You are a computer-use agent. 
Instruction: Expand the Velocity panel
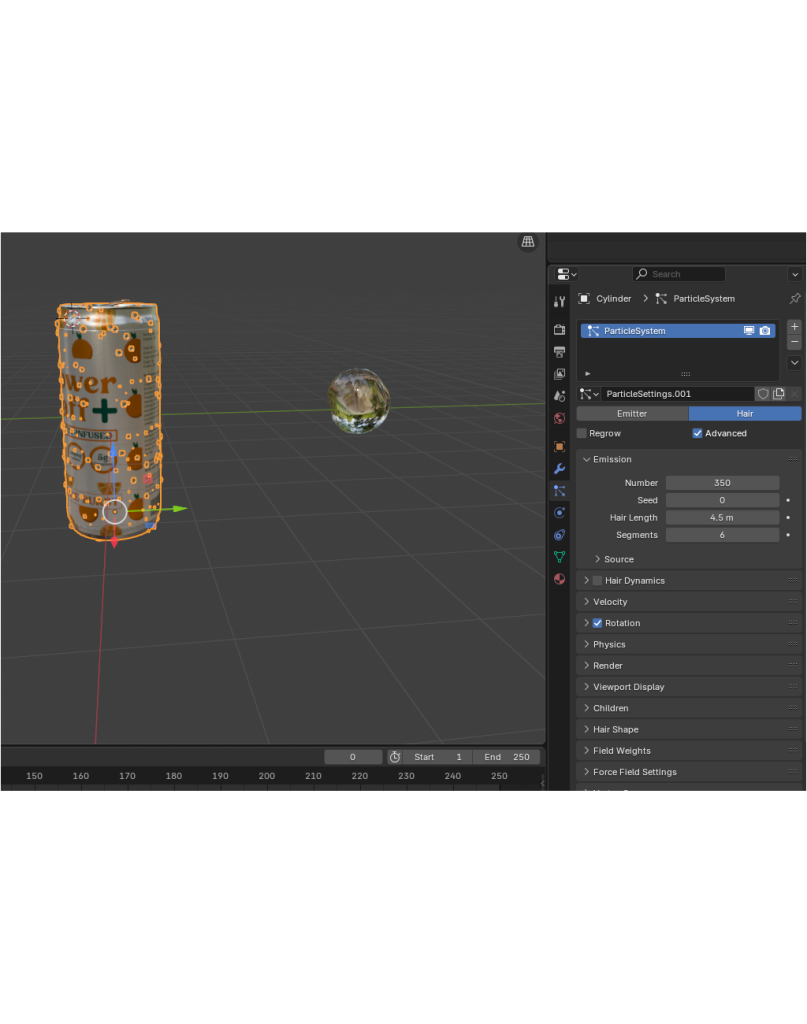pyautogui.click(x=610, y=602)
